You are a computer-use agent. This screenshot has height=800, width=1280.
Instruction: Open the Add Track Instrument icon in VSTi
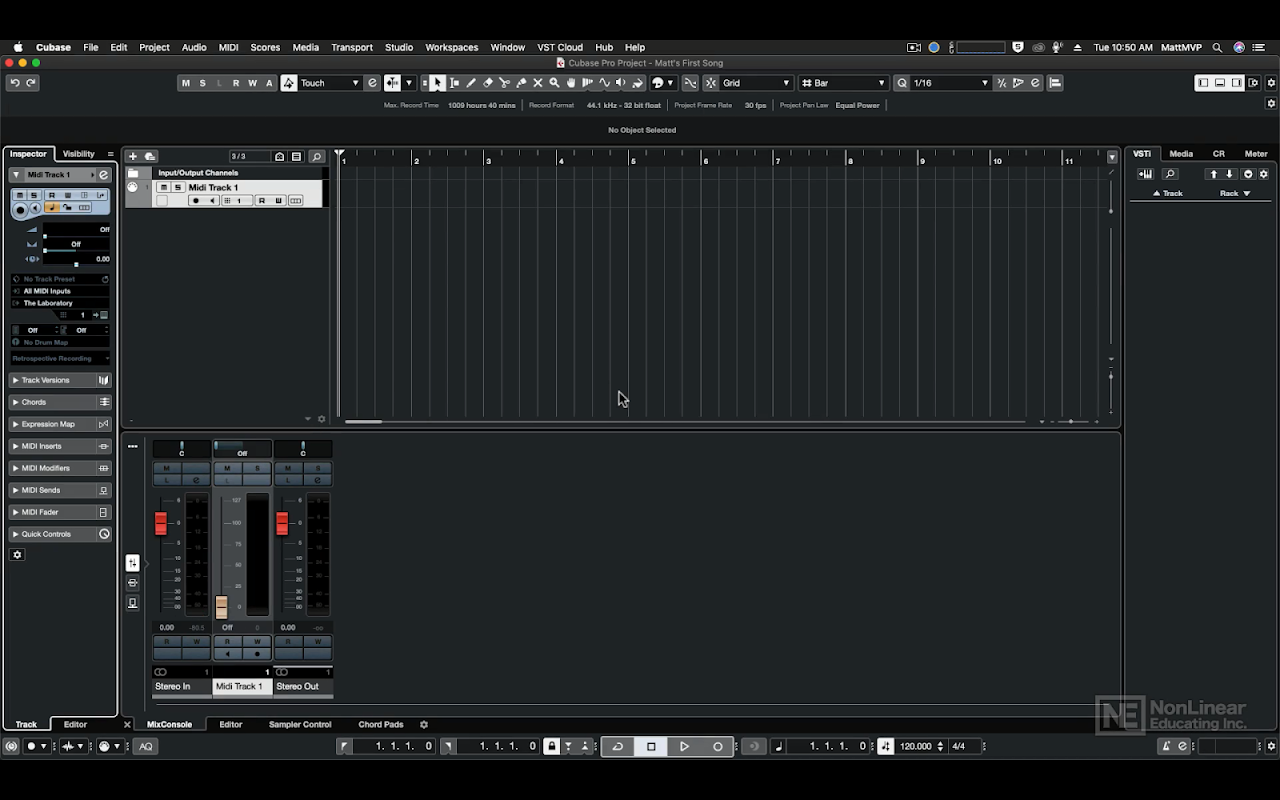pyautogui.click(x=1145, y=174)
